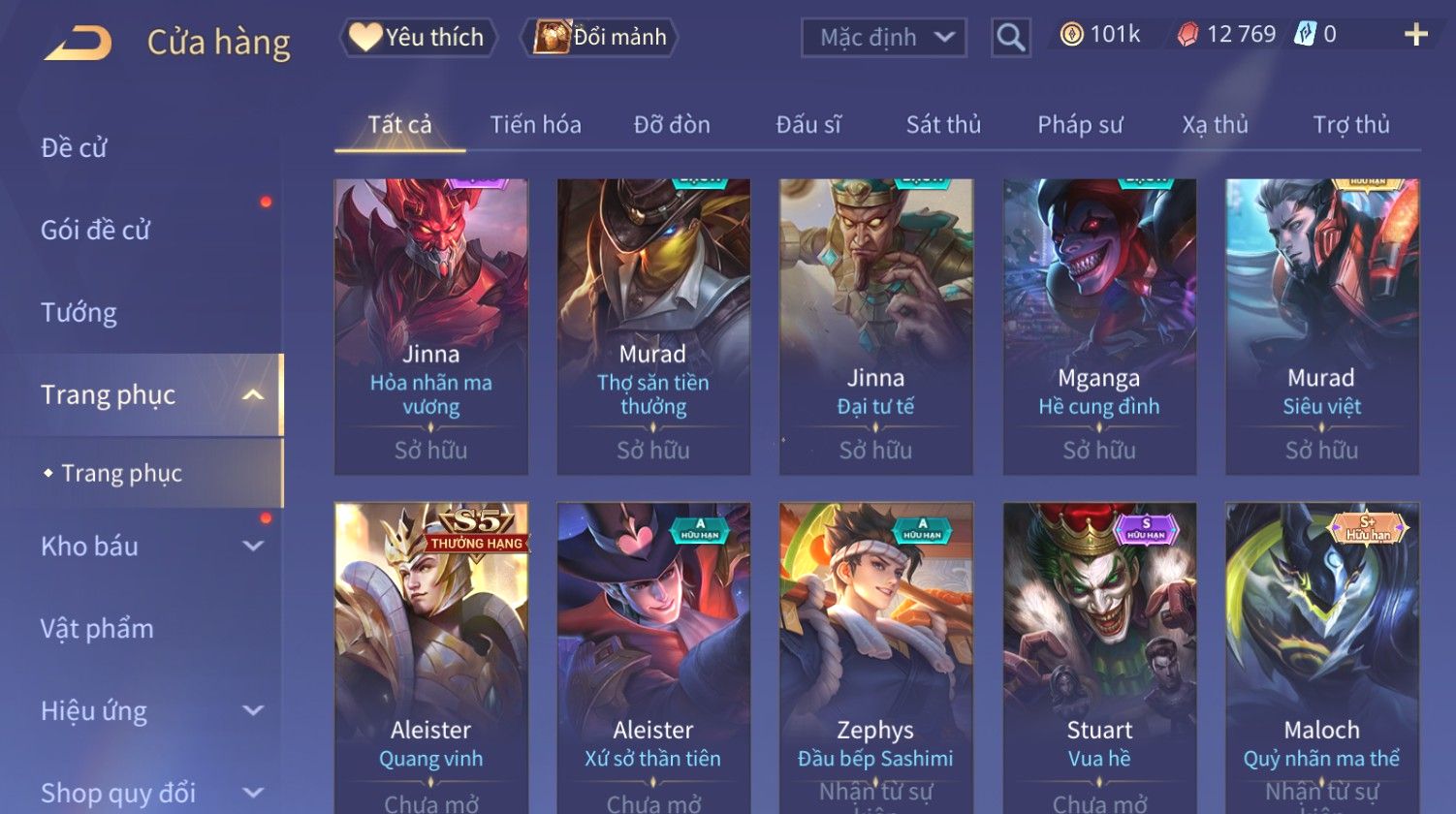Switch to the Sát thủ tab
The height and width of the screenshot is (814, 1456).
[943, 125]
